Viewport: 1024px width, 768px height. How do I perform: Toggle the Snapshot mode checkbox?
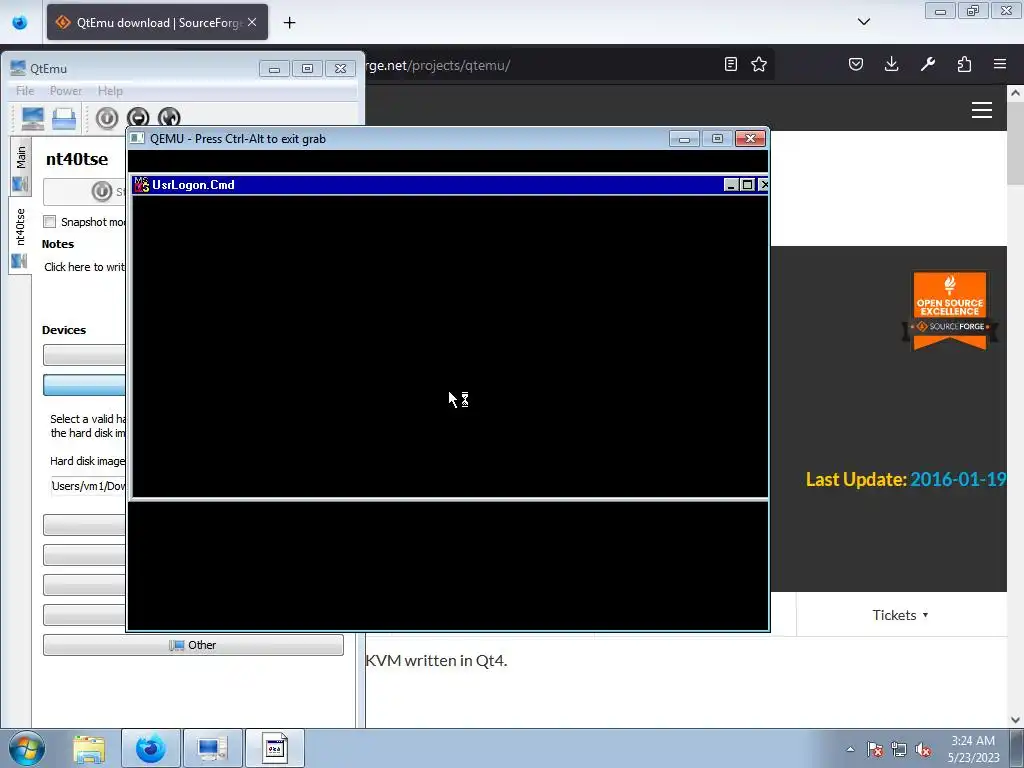coord(50,221)
